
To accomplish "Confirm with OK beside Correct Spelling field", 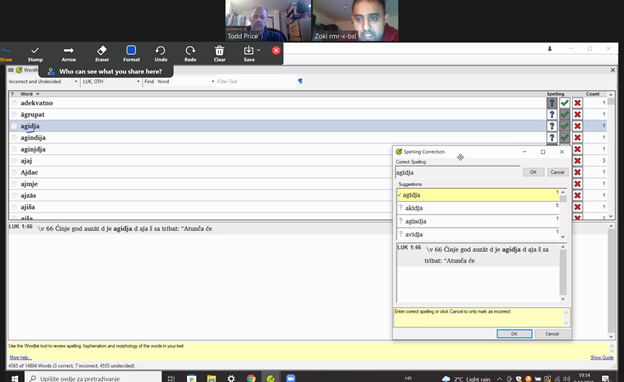I will tap(533, 172).
